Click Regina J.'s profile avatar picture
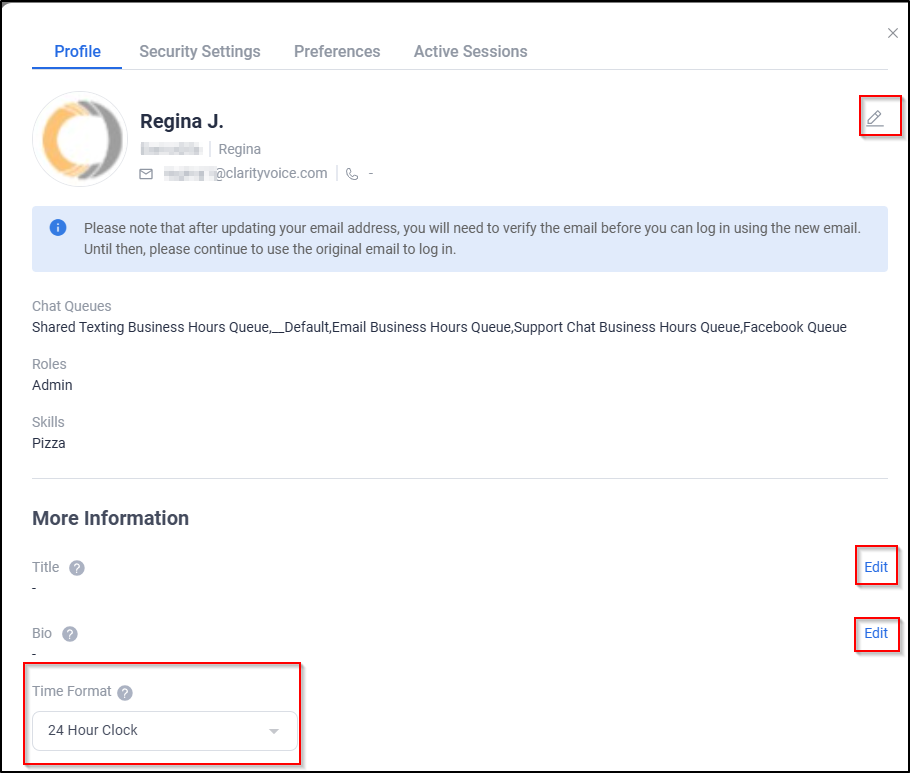 80,139
